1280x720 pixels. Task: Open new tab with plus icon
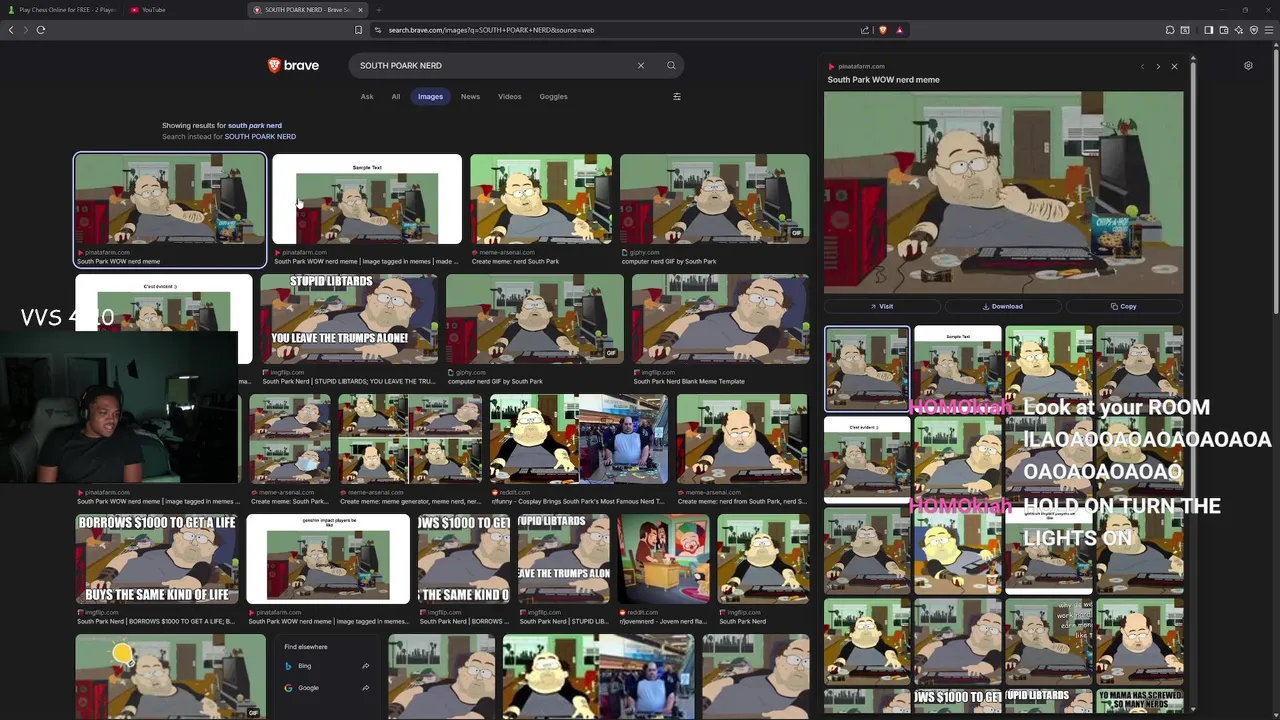(378, 10)
